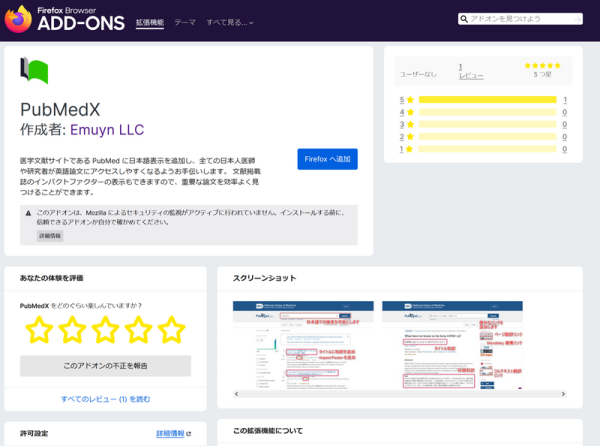600x446 pixels.
Task: Click このアドオンの不正を報告 button
Action: [x=106, y=366]
